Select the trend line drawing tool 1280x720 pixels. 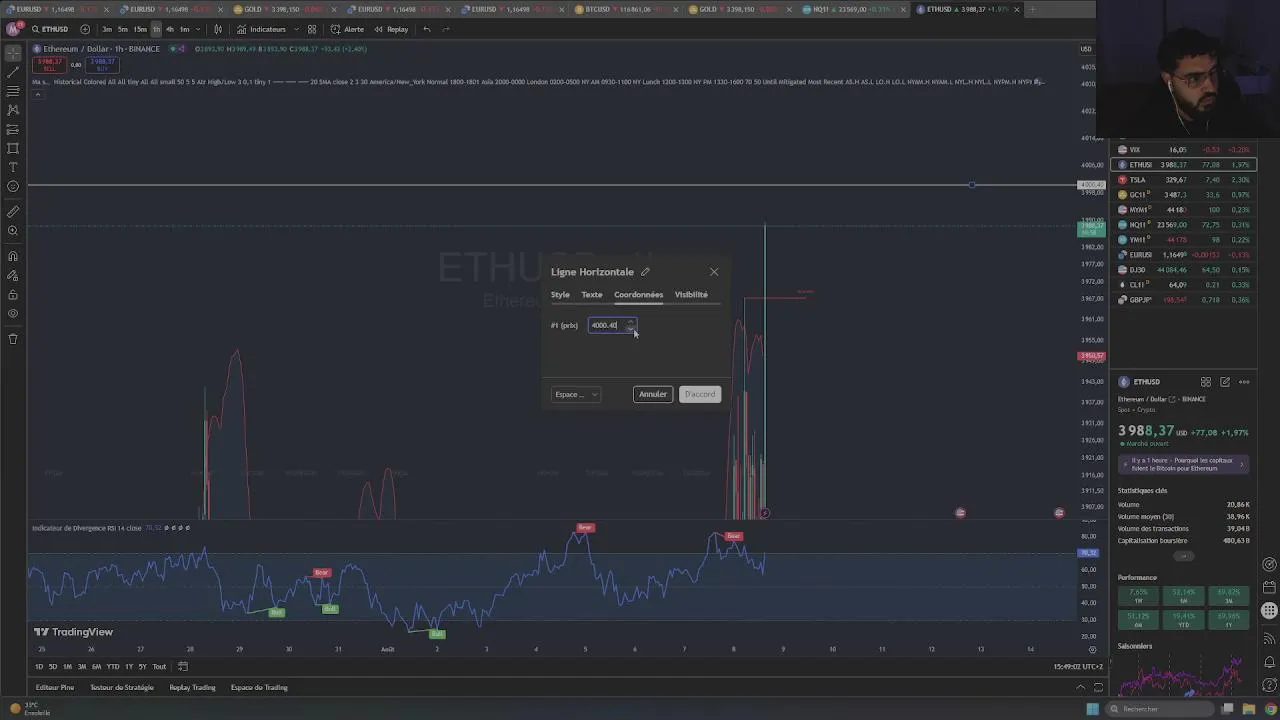13,72
